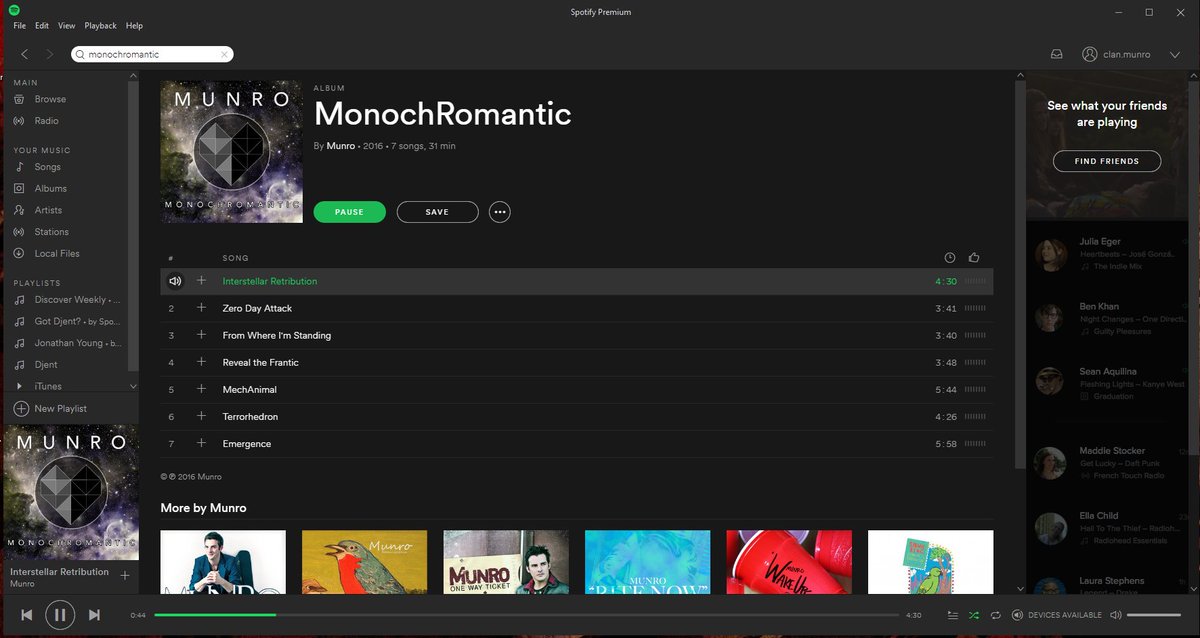Skip to the next track
The height and width of the screenshot is (638, 1200).
click(94, 615)
